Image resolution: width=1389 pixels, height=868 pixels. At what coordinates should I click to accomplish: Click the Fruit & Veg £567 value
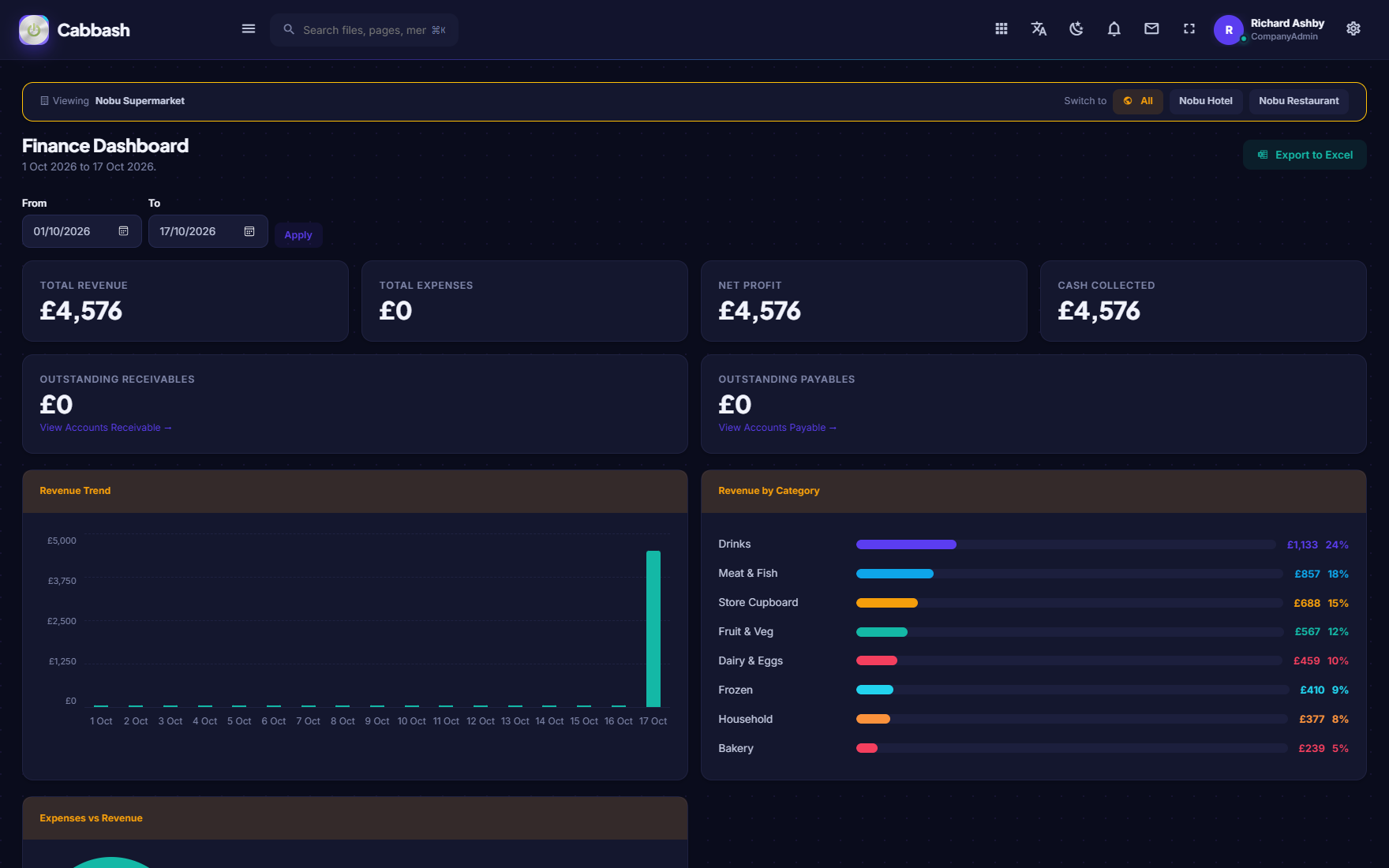(1308, 632)
